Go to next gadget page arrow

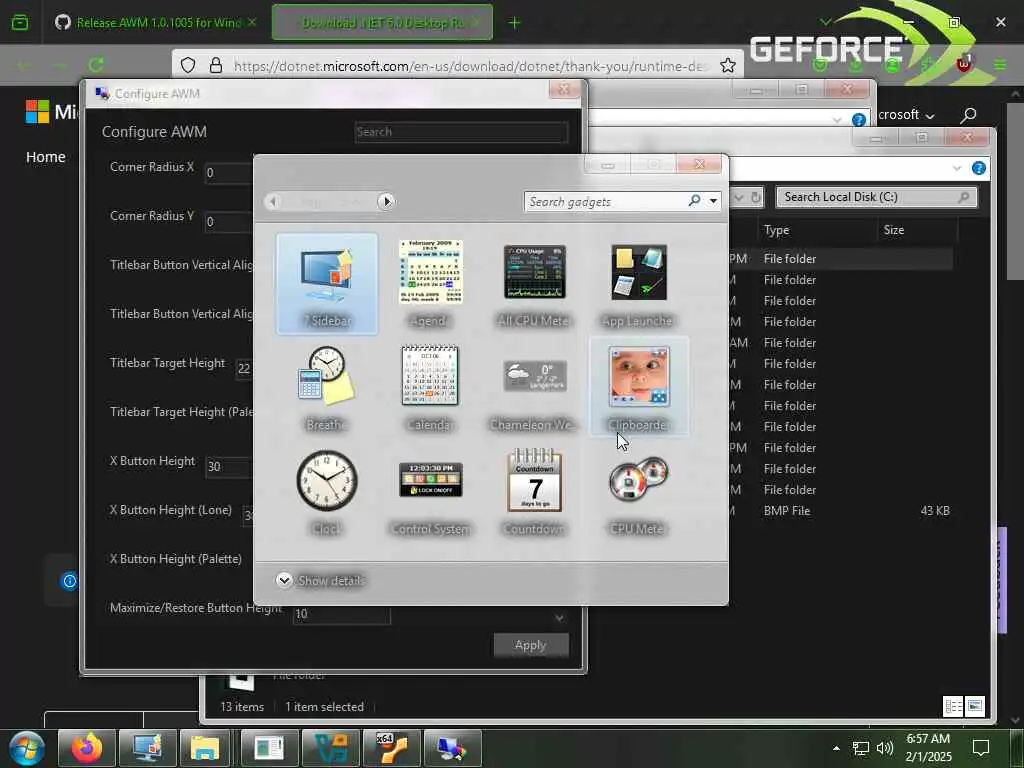coord(386,201)
